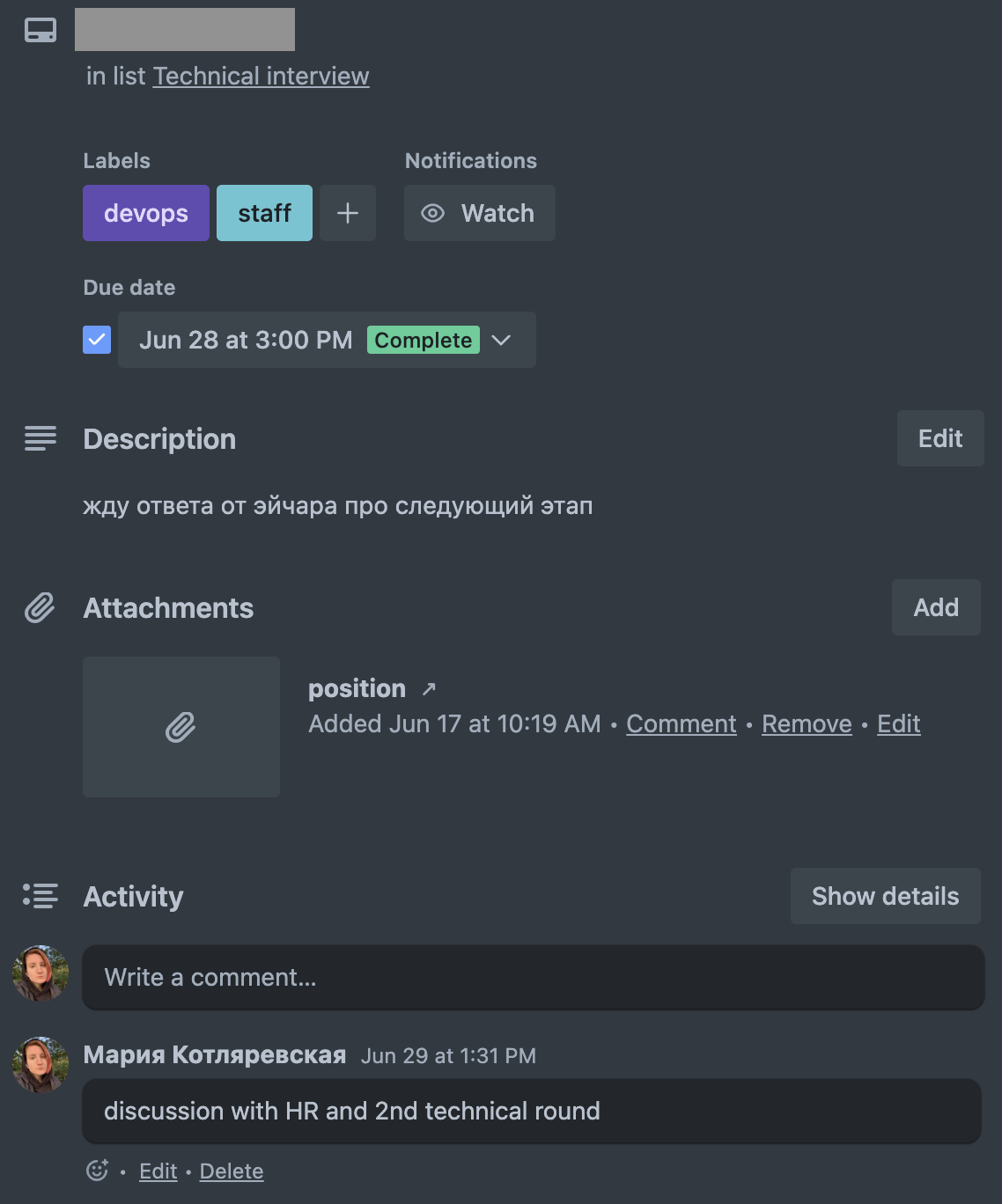Image resolution: width=1002 pixels, height=1204 pixels.
Task: Click the avatar beside the comment box
Action: tap(41, 974)
